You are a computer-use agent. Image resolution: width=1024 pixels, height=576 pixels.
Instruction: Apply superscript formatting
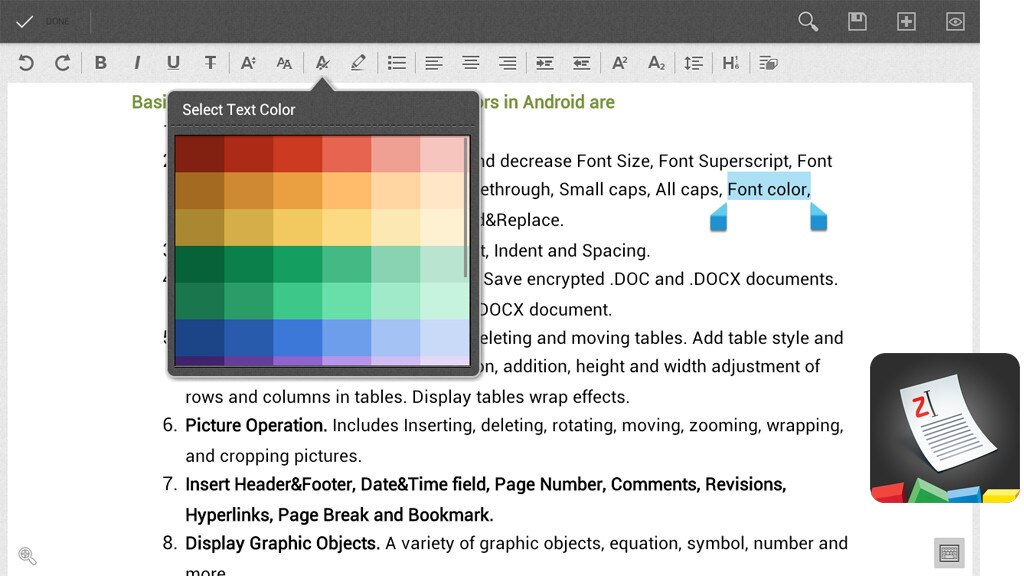[620, 63]
